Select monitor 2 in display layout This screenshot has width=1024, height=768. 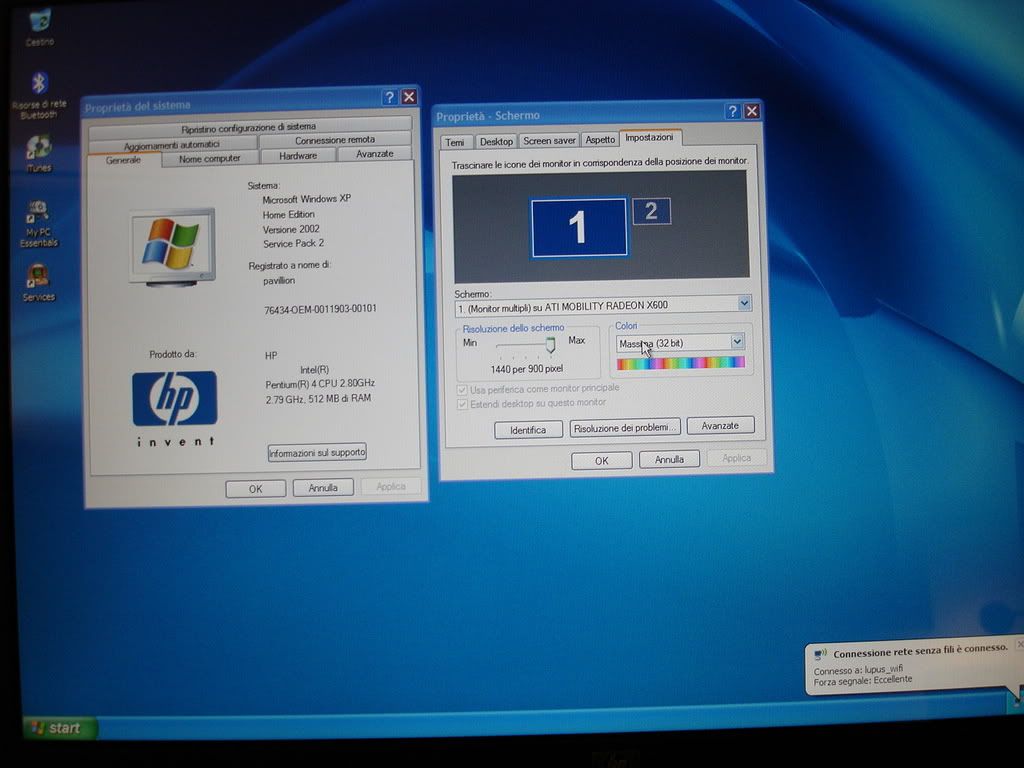pos(651,211)
